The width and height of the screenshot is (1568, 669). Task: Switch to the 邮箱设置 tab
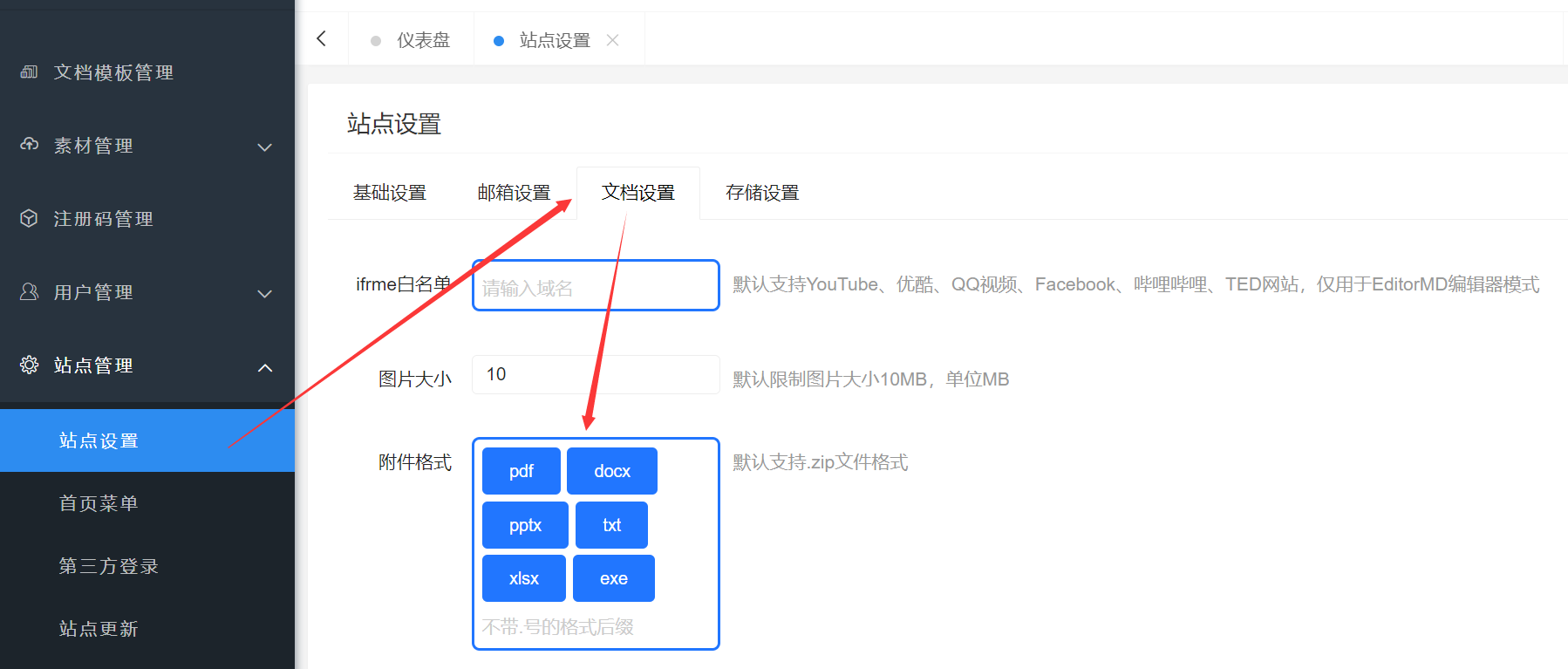(514, 193)
